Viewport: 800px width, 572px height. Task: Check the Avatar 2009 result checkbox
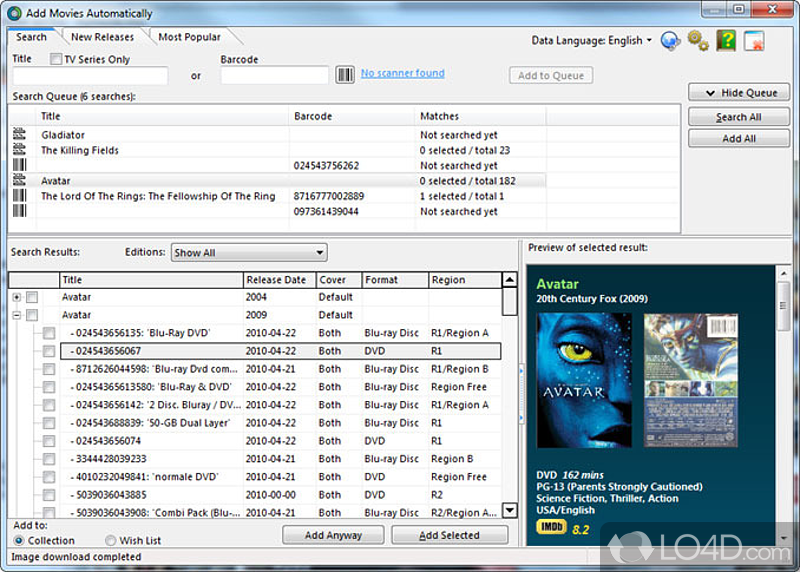[x=32, y=315]
